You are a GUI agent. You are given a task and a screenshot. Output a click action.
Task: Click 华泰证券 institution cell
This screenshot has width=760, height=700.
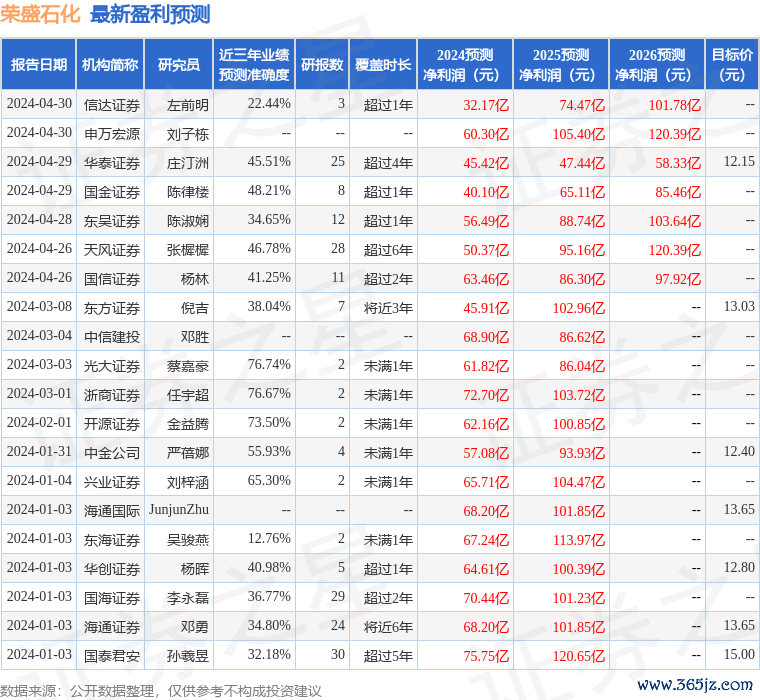pyautogui.click(x=112, y=163)
